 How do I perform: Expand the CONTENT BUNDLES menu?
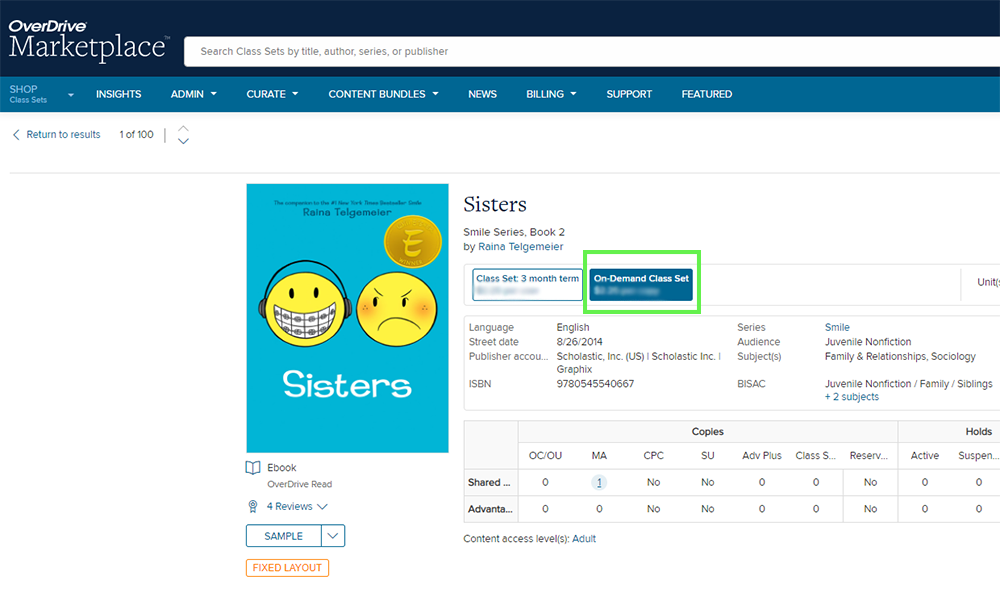[383, 94]
